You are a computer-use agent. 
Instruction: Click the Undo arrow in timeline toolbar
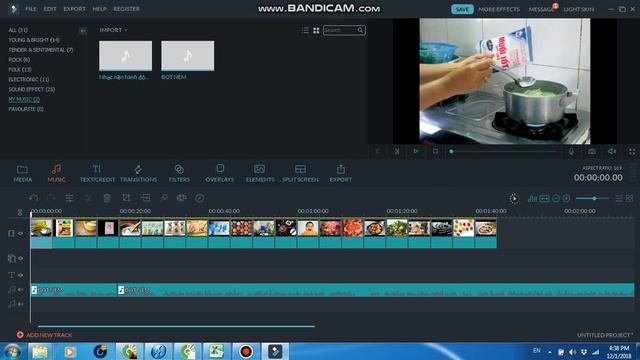tap(33, 198)
